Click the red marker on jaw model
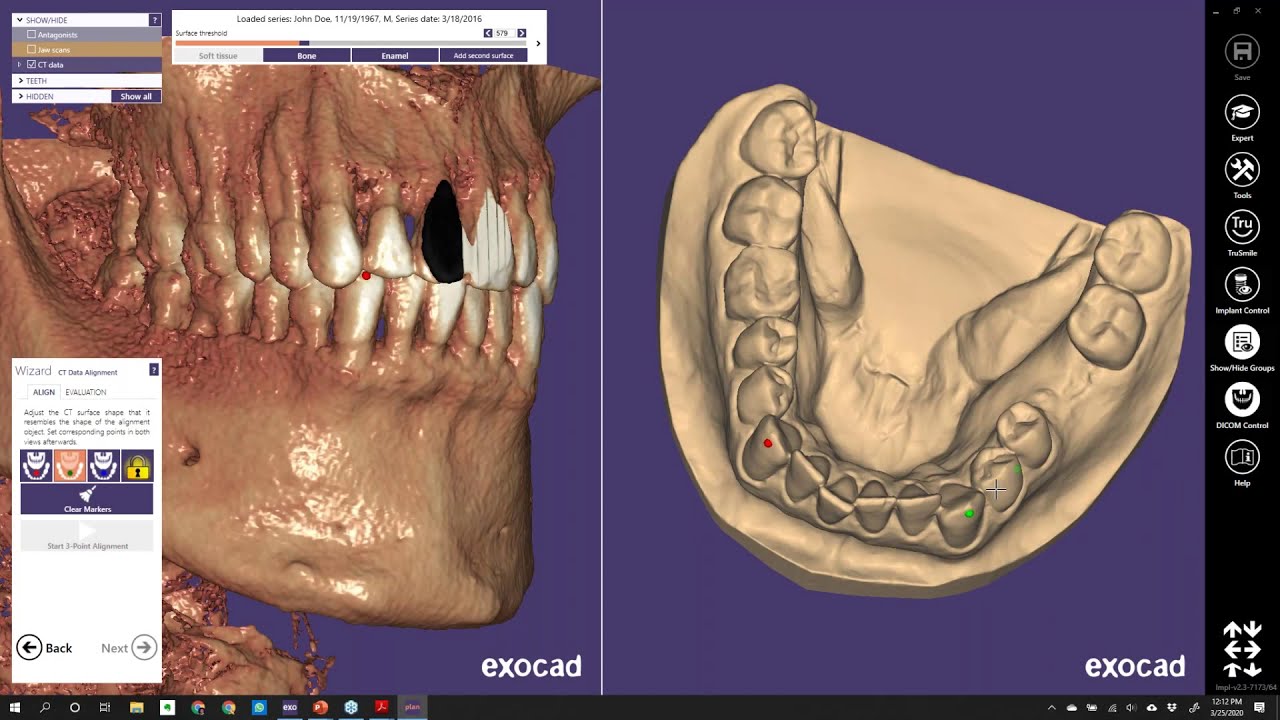1280x720 pixels. click(768, 443)
